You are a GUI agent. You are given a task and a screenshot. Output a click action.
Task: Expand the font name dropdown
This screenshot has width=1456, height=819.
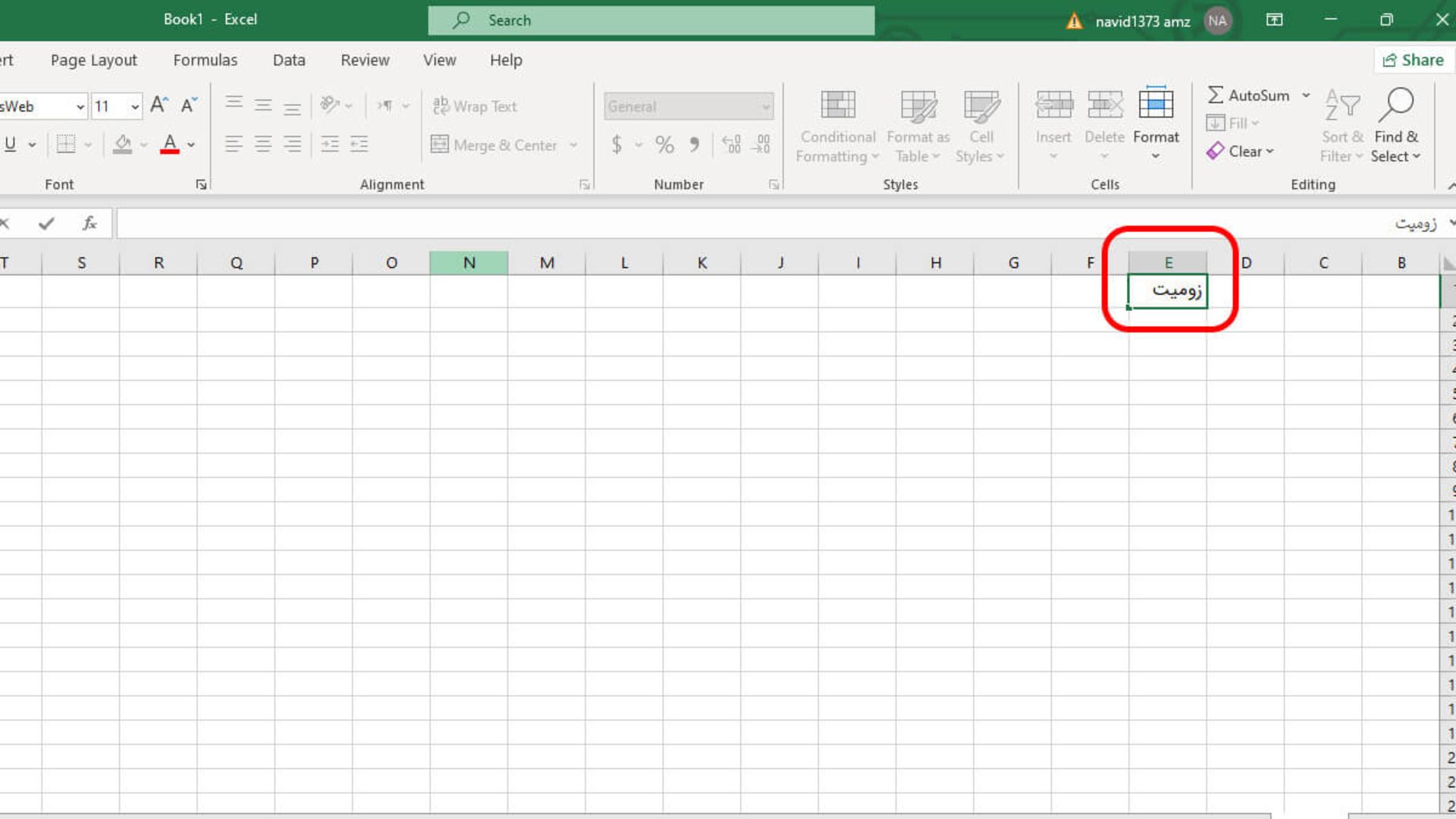click(80, 107)
